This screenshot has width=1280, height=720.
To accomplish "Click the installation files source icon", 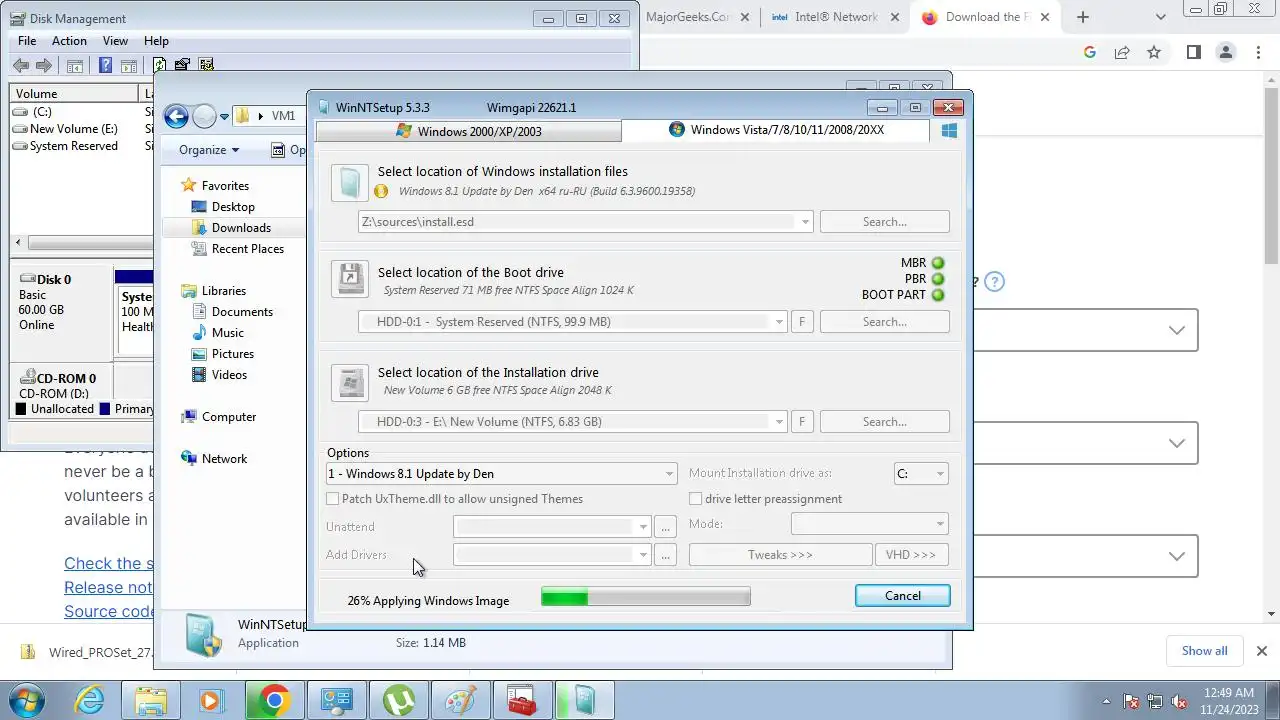I will pos(350,183).
